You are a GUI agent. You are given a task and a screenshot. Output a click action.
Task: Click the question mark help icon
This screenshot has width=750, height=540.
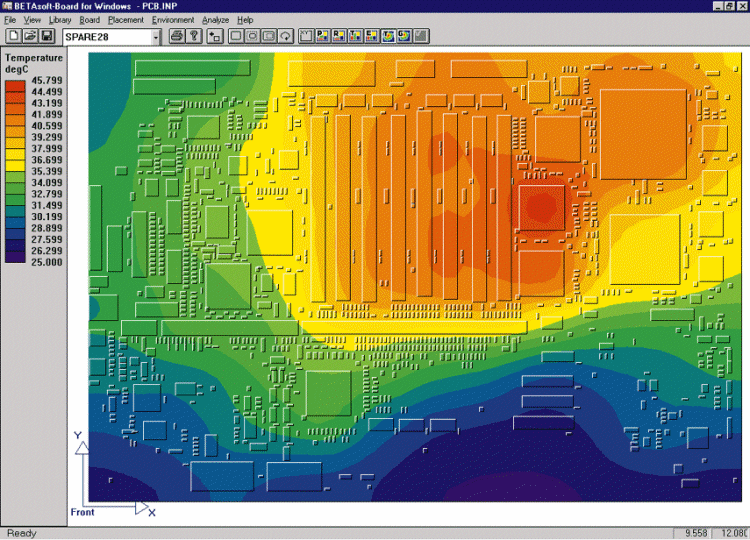coord(195,37)
